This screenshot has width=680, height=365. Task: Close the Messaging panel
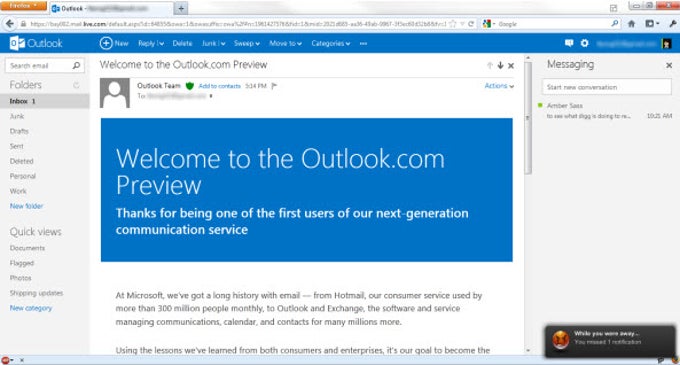coord(669,65)
